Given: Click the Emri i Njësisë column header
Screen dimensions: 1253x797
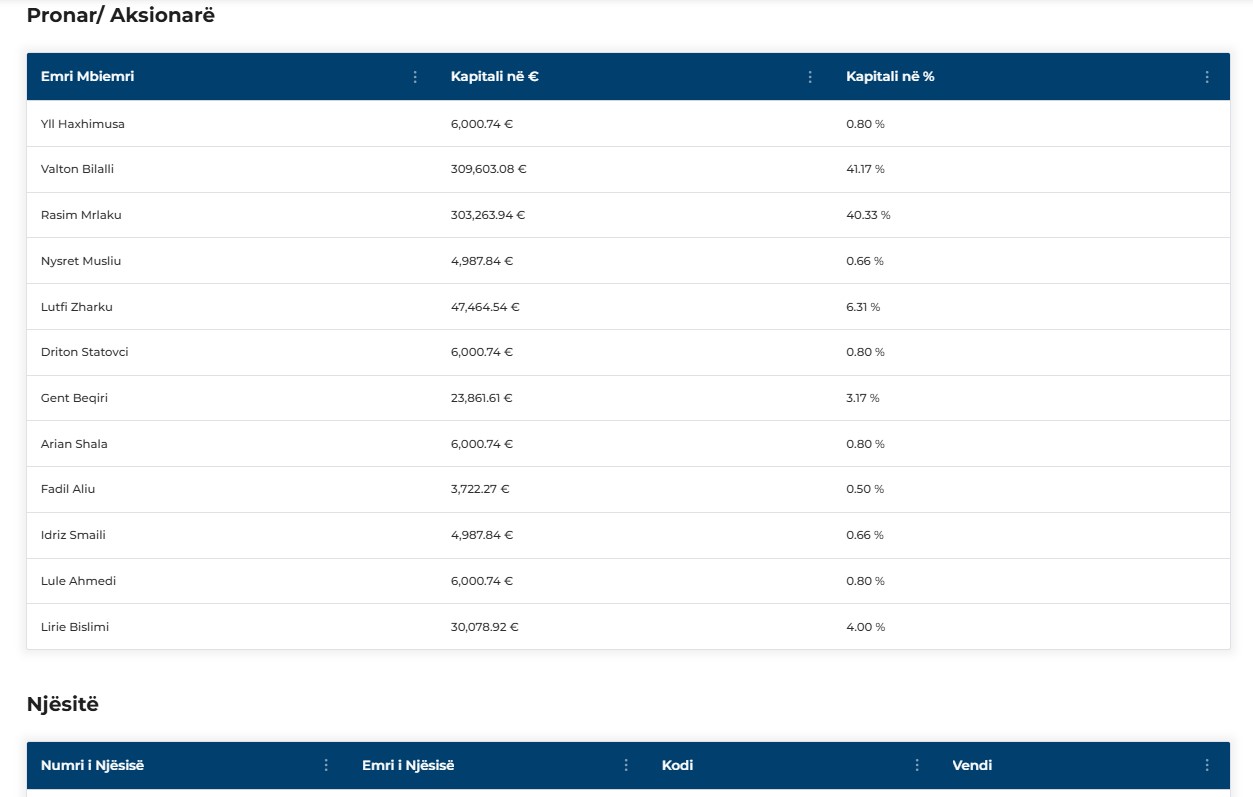Looking at the screenshot, I should click(x=408, y=765).
